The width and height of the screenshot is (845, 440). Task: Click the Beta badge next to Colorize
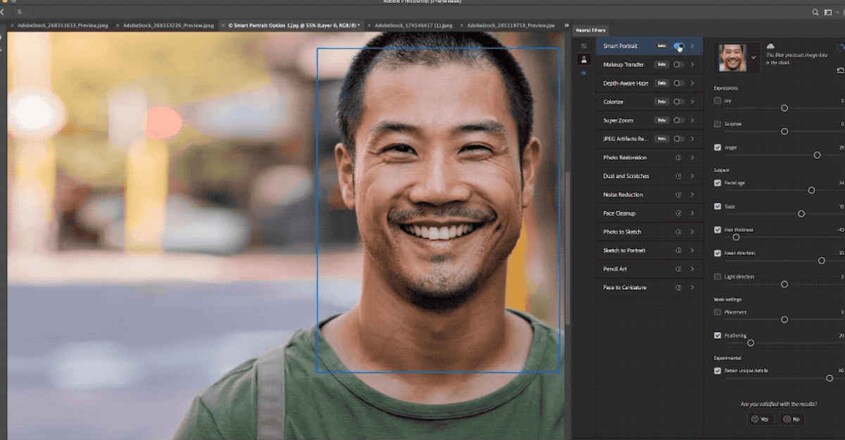[x=662, y=102]
